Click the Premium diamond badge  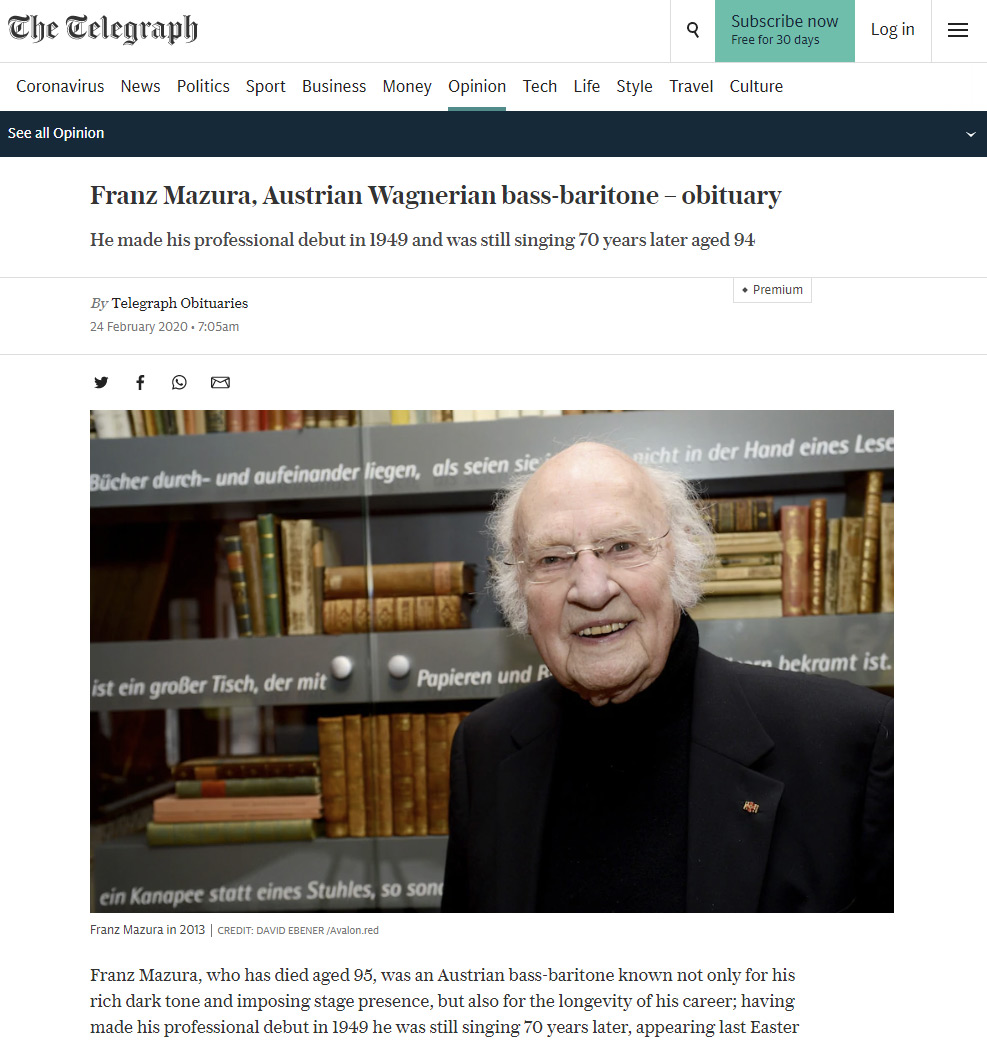point(772,290)
